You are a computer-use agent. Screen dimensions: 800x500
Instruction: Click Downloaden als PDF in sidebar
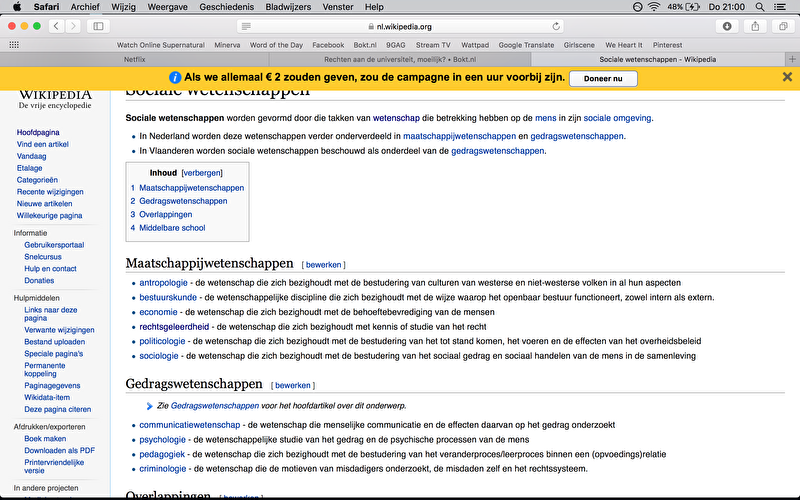coord(59,451)
